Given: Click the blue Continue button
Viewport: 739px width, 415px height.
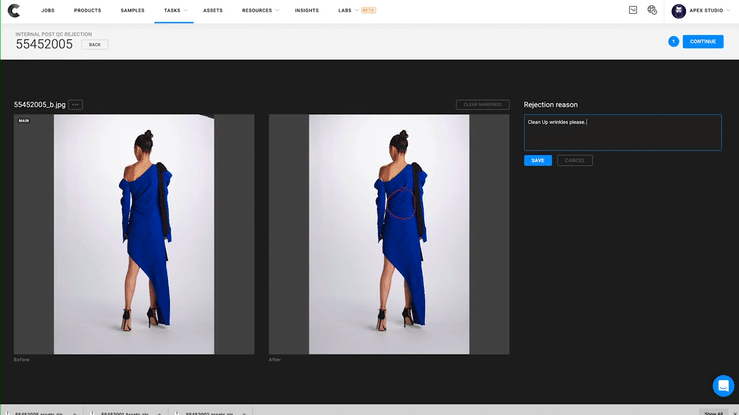Looking at the screenshot, I should pyautogui.click(x=703, y=41).
